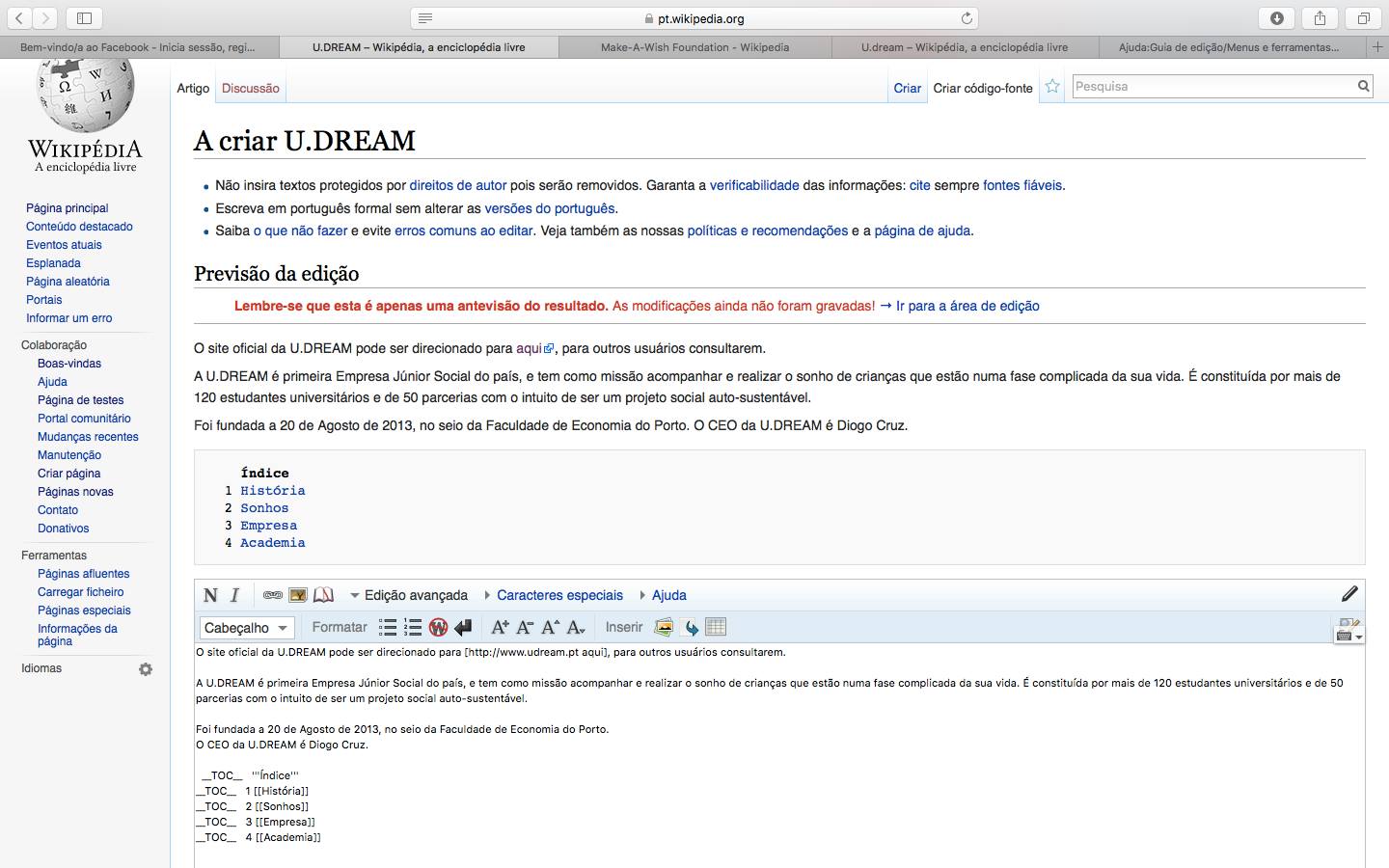The image size is (1389, 868).
Task: Insert embedded file image icon
Action: 298,595
